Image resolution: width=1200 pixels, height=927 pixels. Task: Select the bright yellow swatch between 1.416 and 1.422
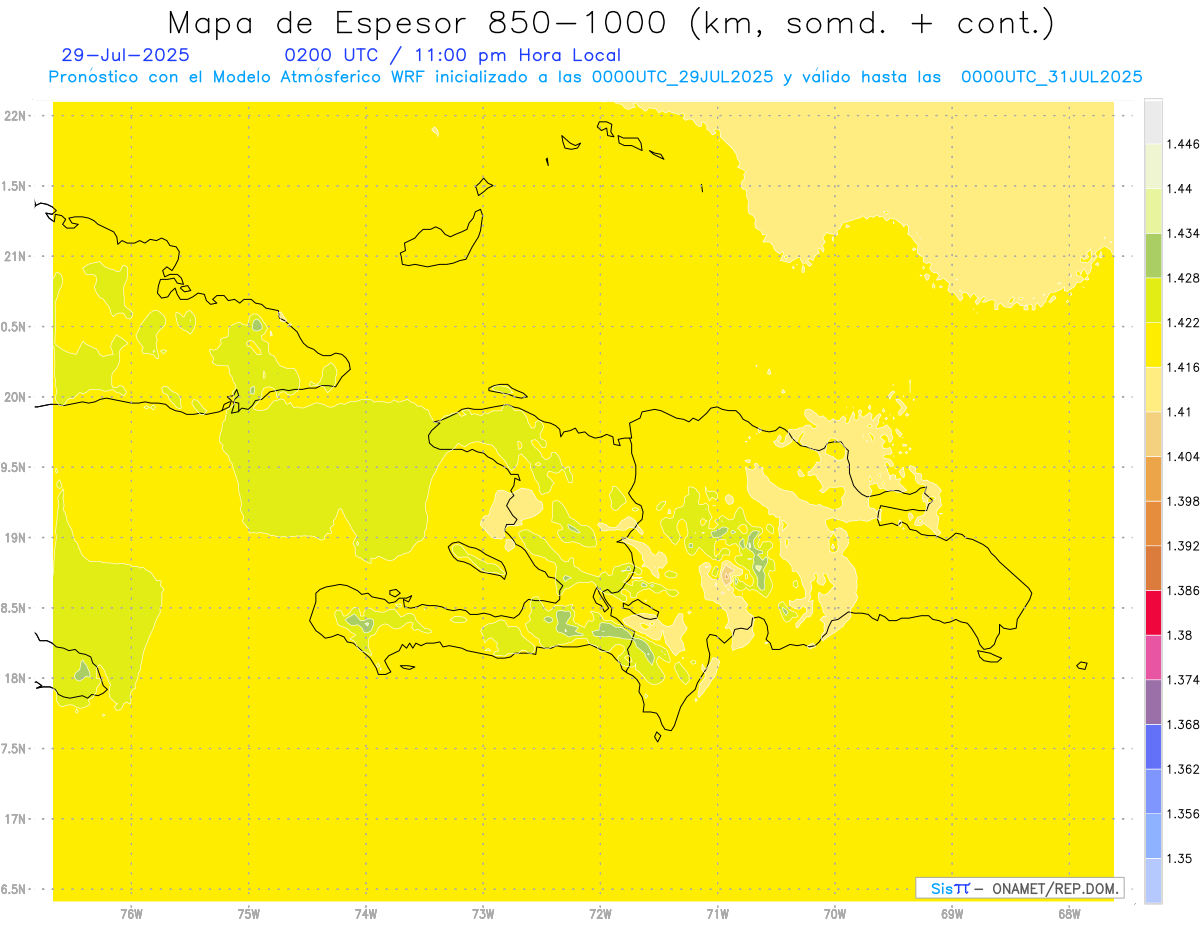point(1153,344)
